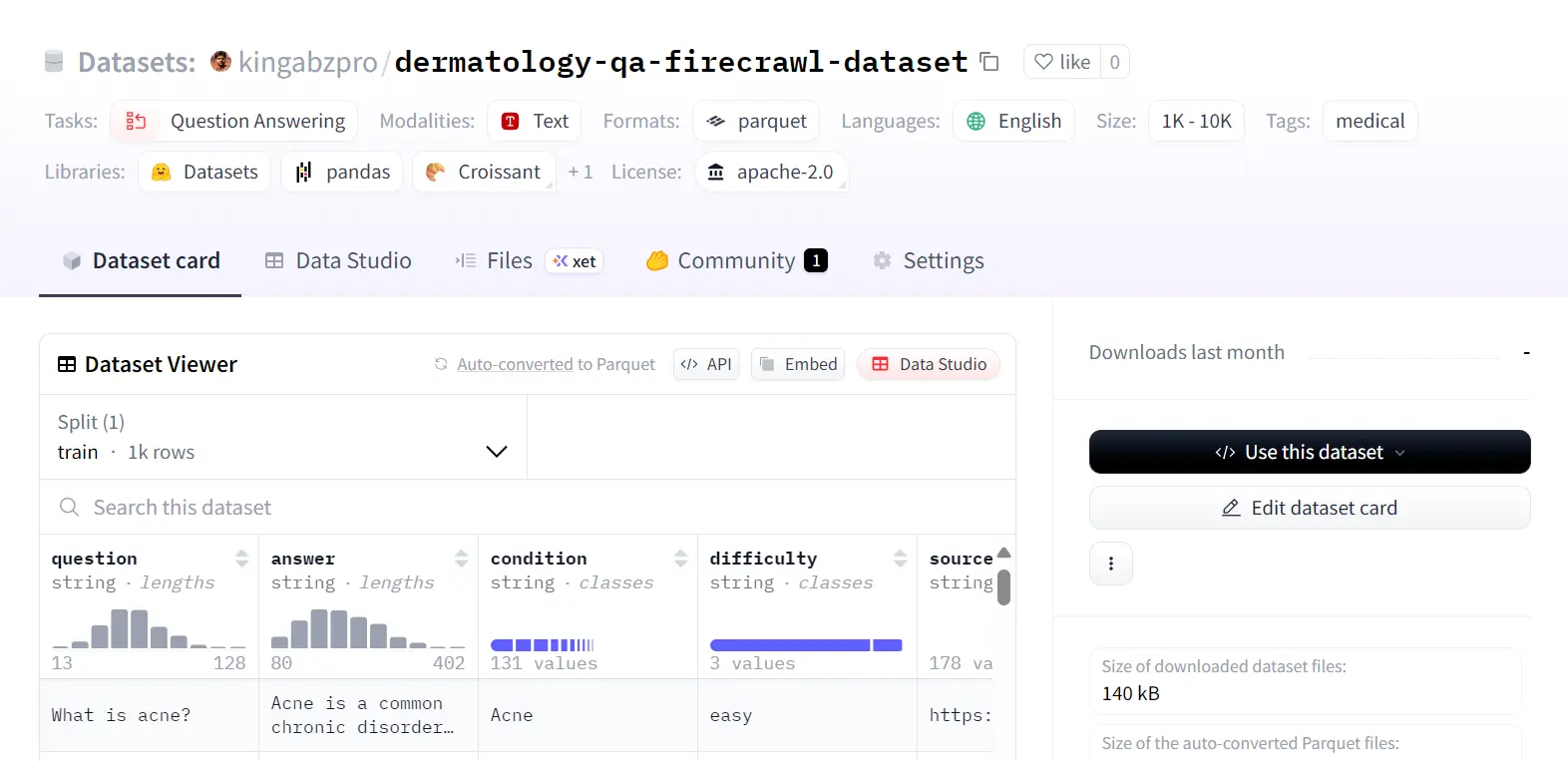Viewport: 1568px width, 761px height.
Task: Sort the condition column
Action: click(x=680, y=558)
